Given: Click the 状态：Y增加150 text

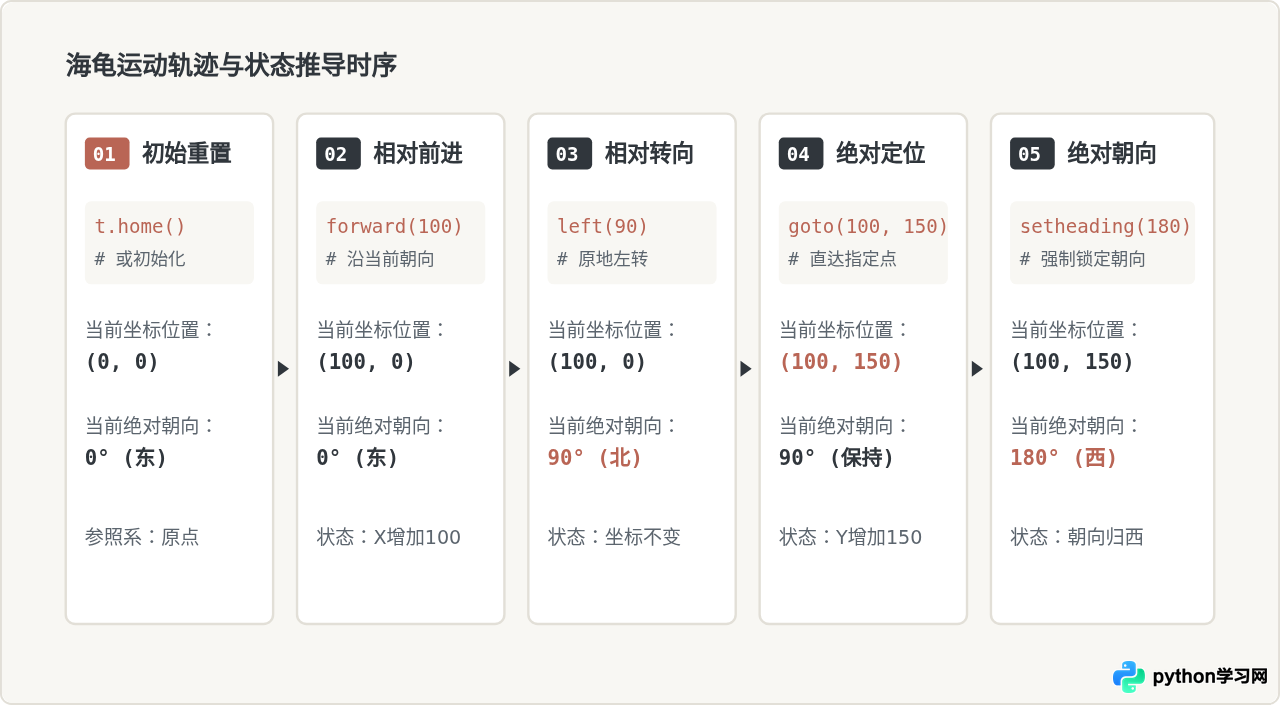Looking at the screenshot, I should point(851,537).
